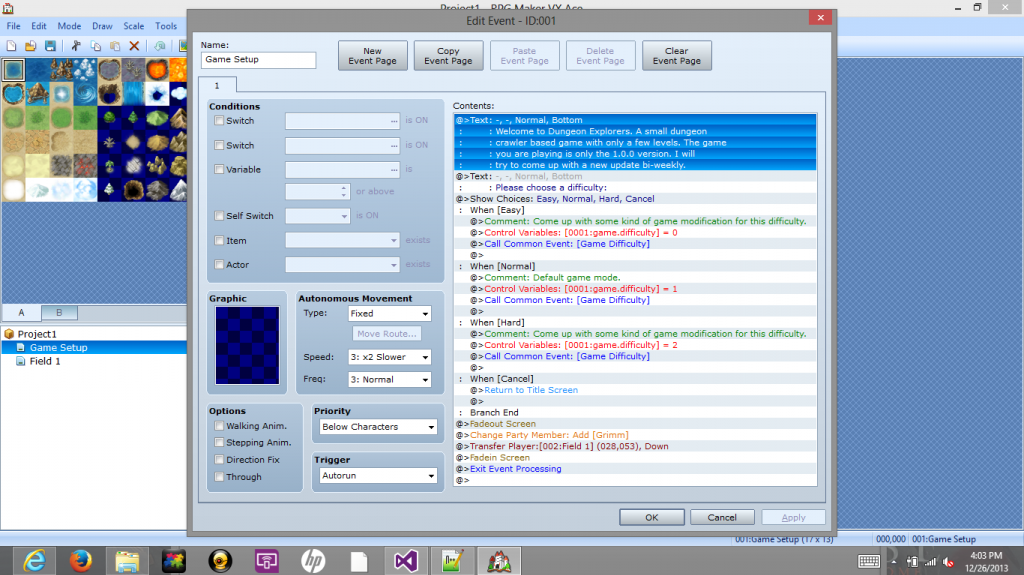This screenshot has height=575, width=1024.
Task: Check the Walking Anim. option
Action: coord(219,426)
